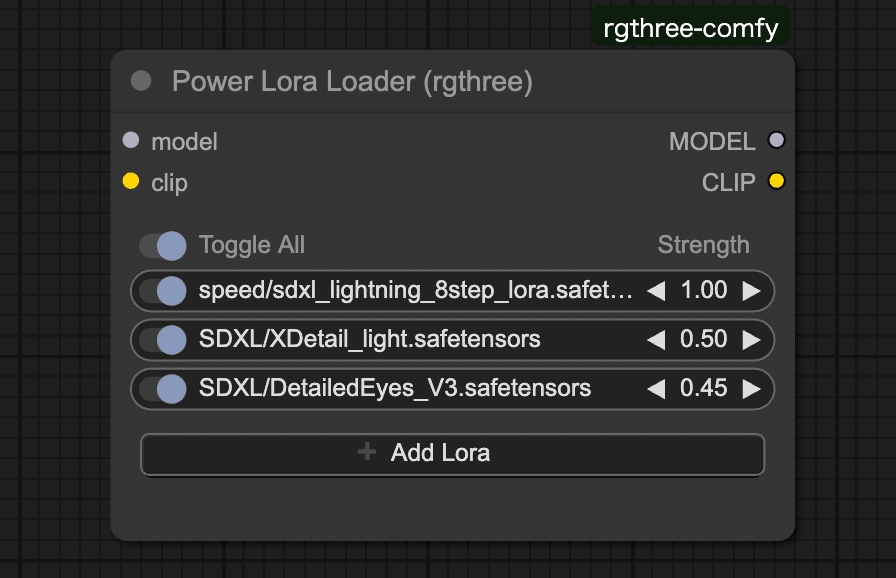Decrease DetailedEyes_V3 strength with left arrow

pyautogui.click(x=656, y=389)
